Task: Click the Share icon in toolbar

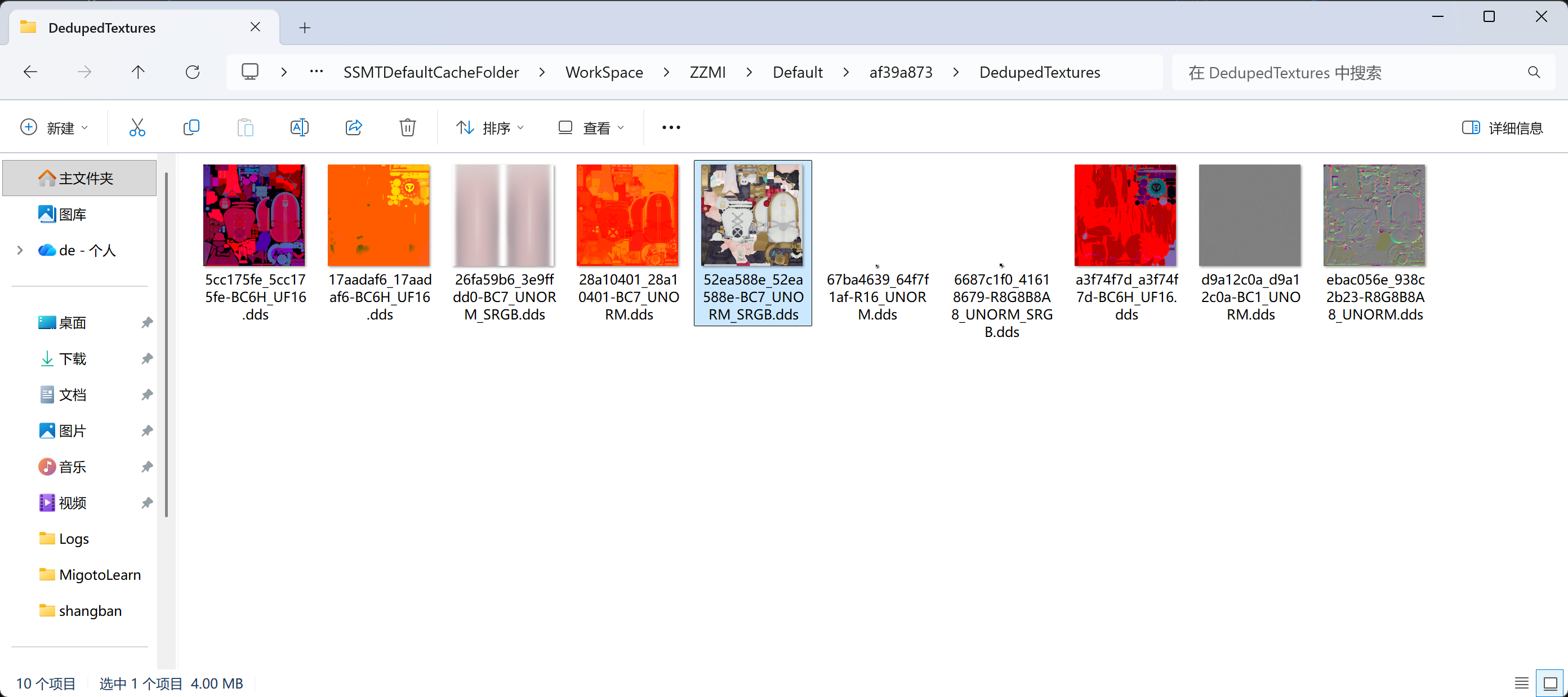Action: (x=354, y=128)
